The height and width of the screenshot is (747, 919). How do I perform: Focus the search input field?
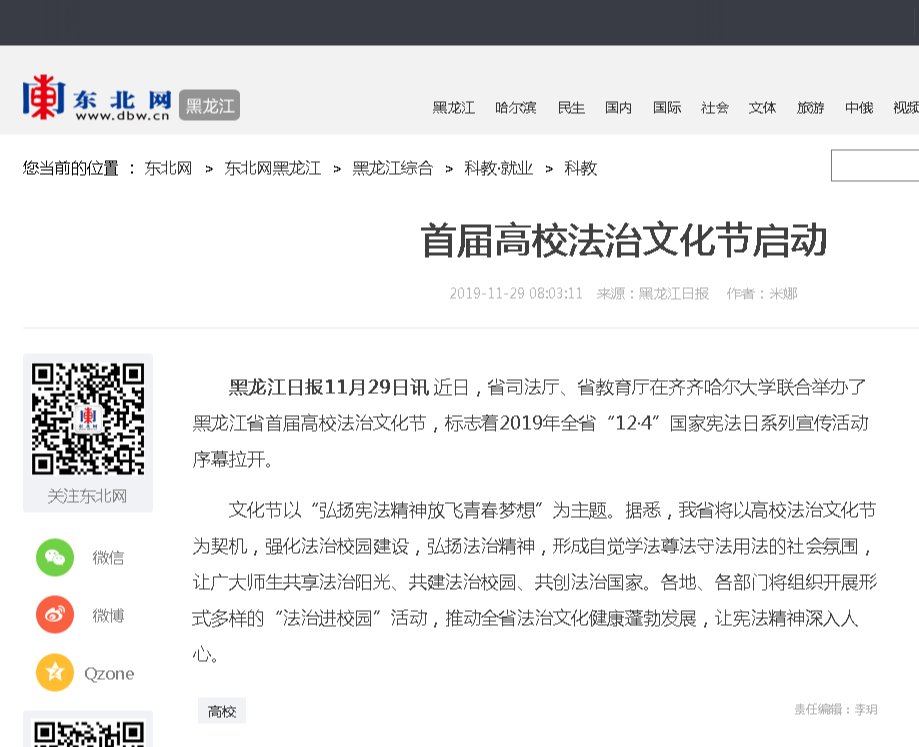coord(875,166)
